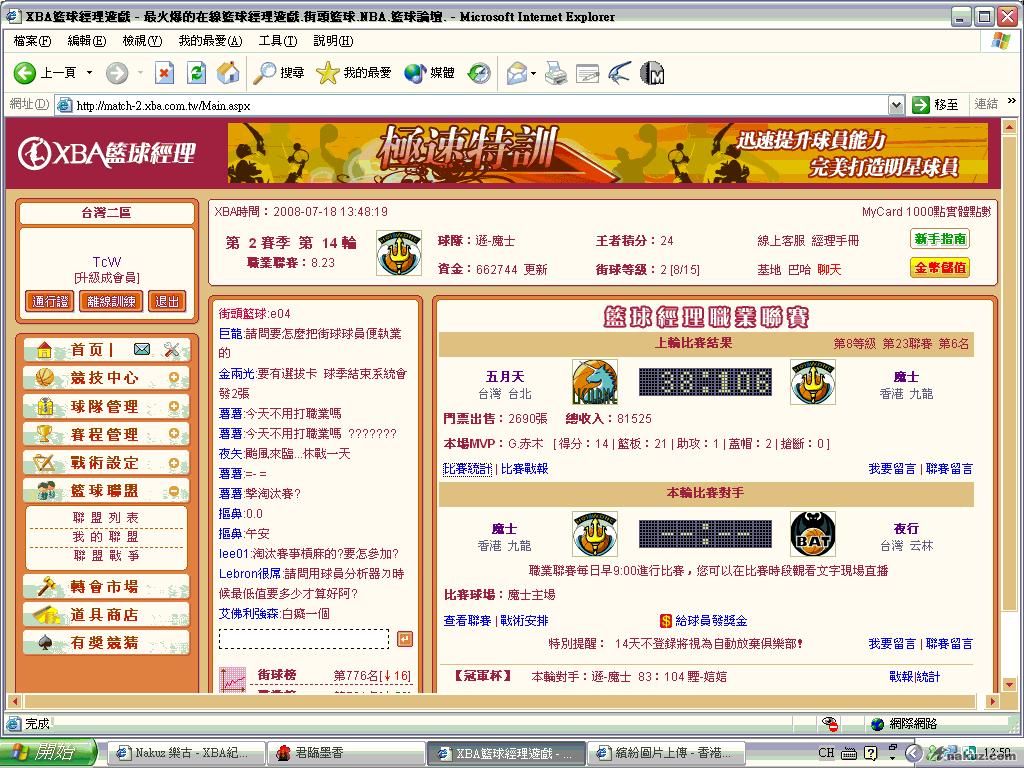Collapse the 籃球聯盟 menu minus icon
Image resolution: width=1024 pixels, height=768 pixels.
(174, 490)
